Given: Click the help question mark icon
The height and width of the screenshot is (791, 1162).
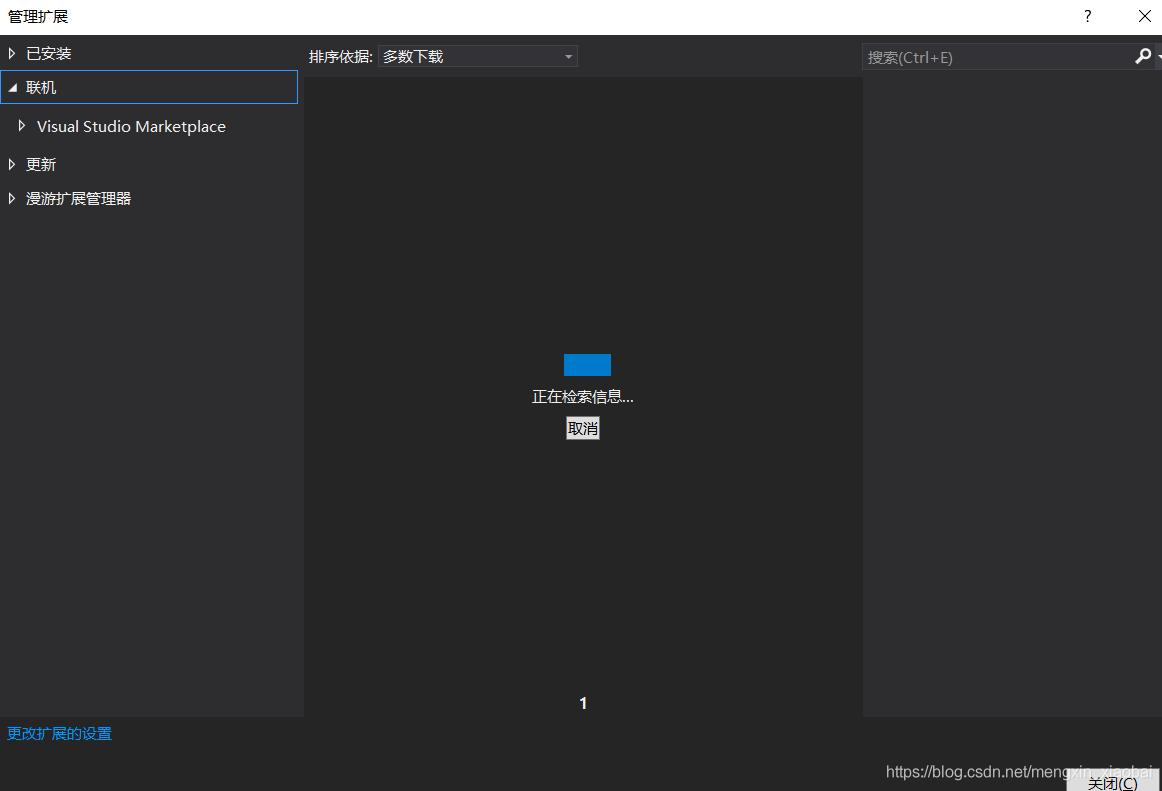Looking at the screenshot, I should click(x=1087, y=16).
